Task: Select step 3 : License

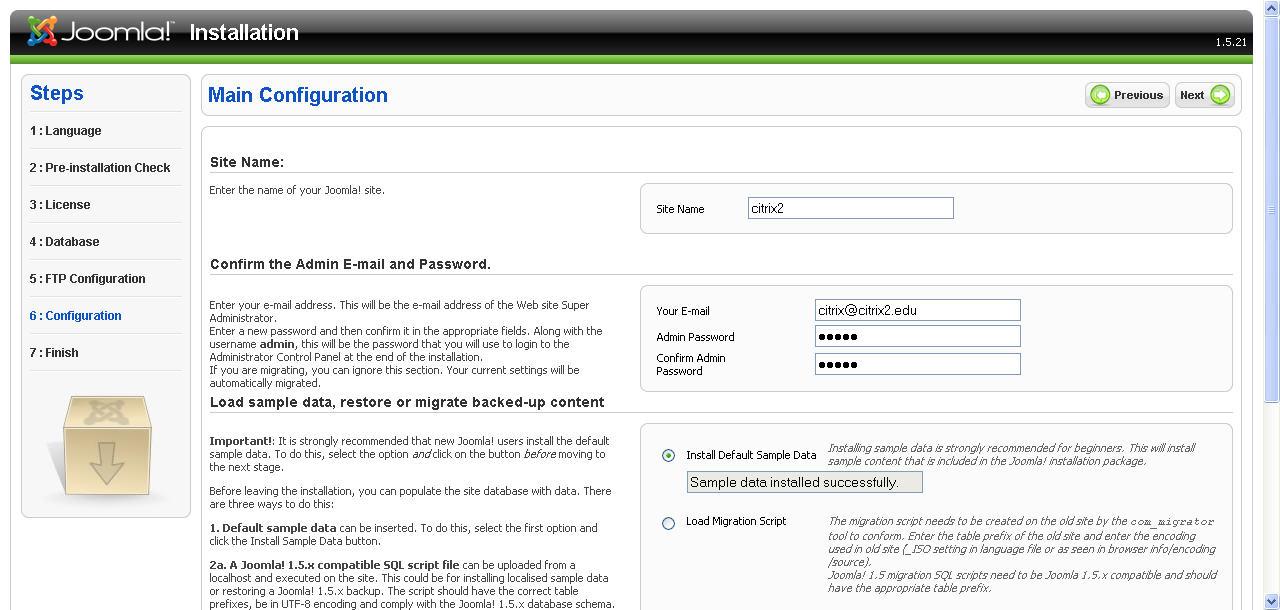Action: click(x=60, y=205)
